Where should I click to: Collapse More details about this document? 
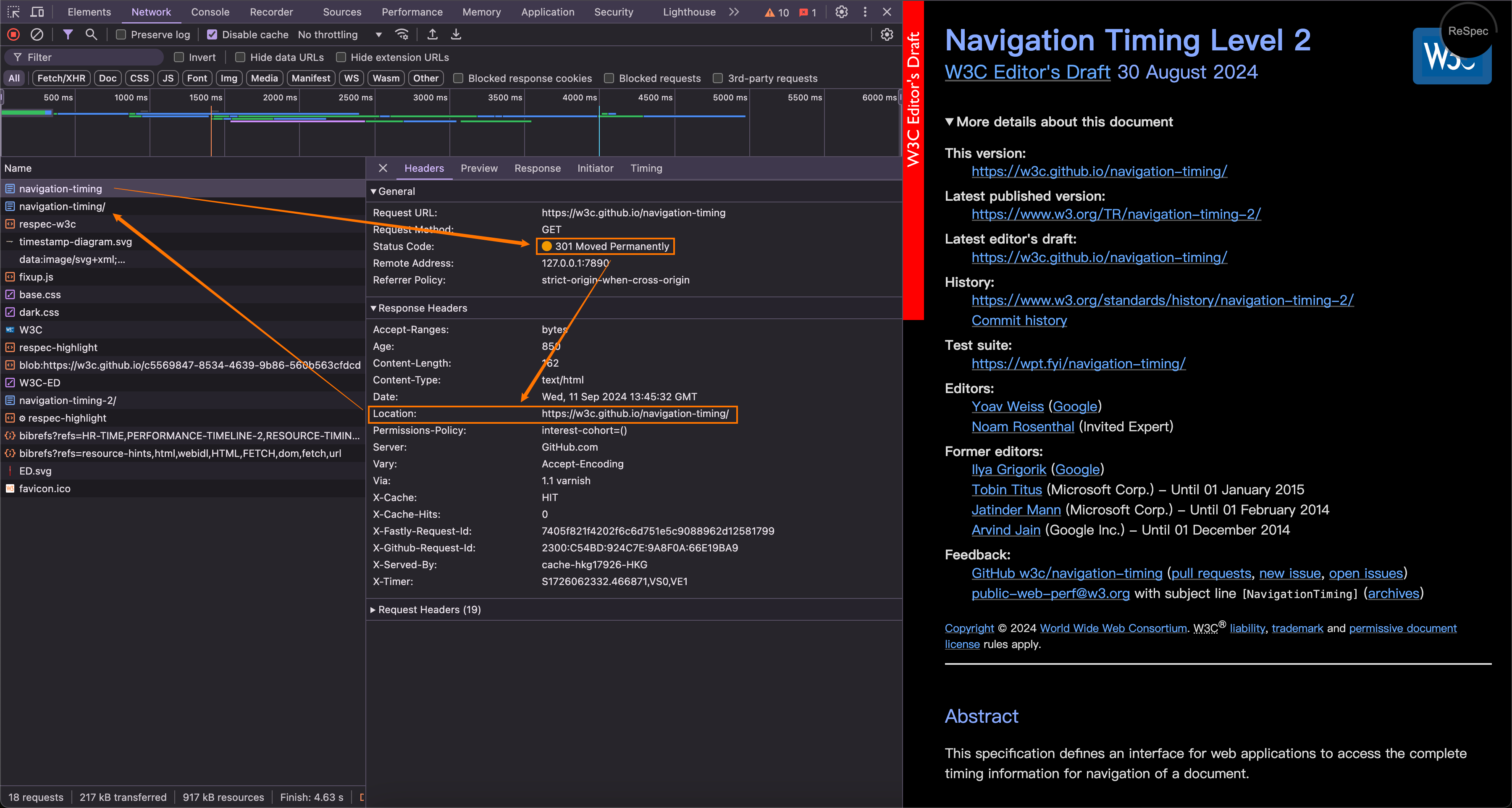tap(1059, 122)
